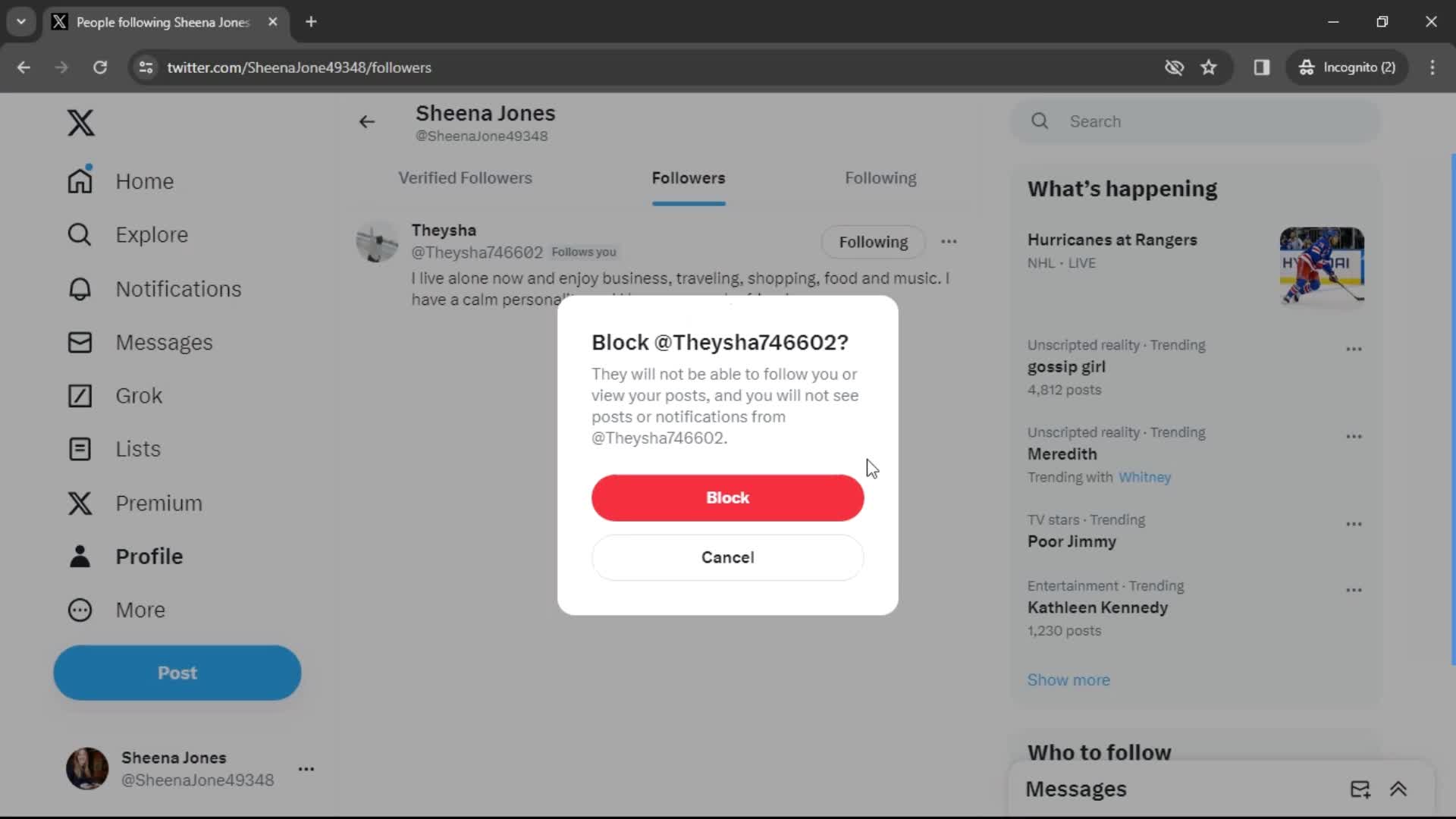Screen dimensions: 1456x819
Task: Open Show more trending topics link
Action: (1068, 680)
